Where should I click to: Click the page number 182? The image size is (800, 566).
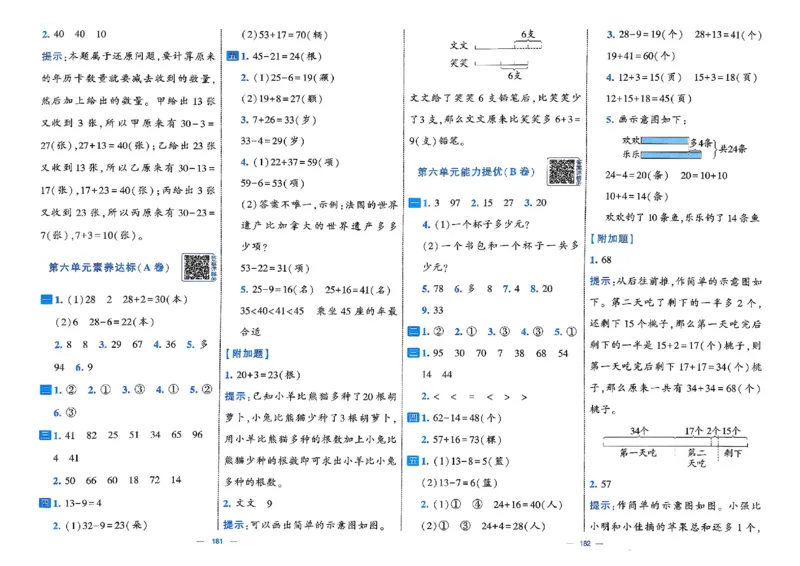point(585,544)
